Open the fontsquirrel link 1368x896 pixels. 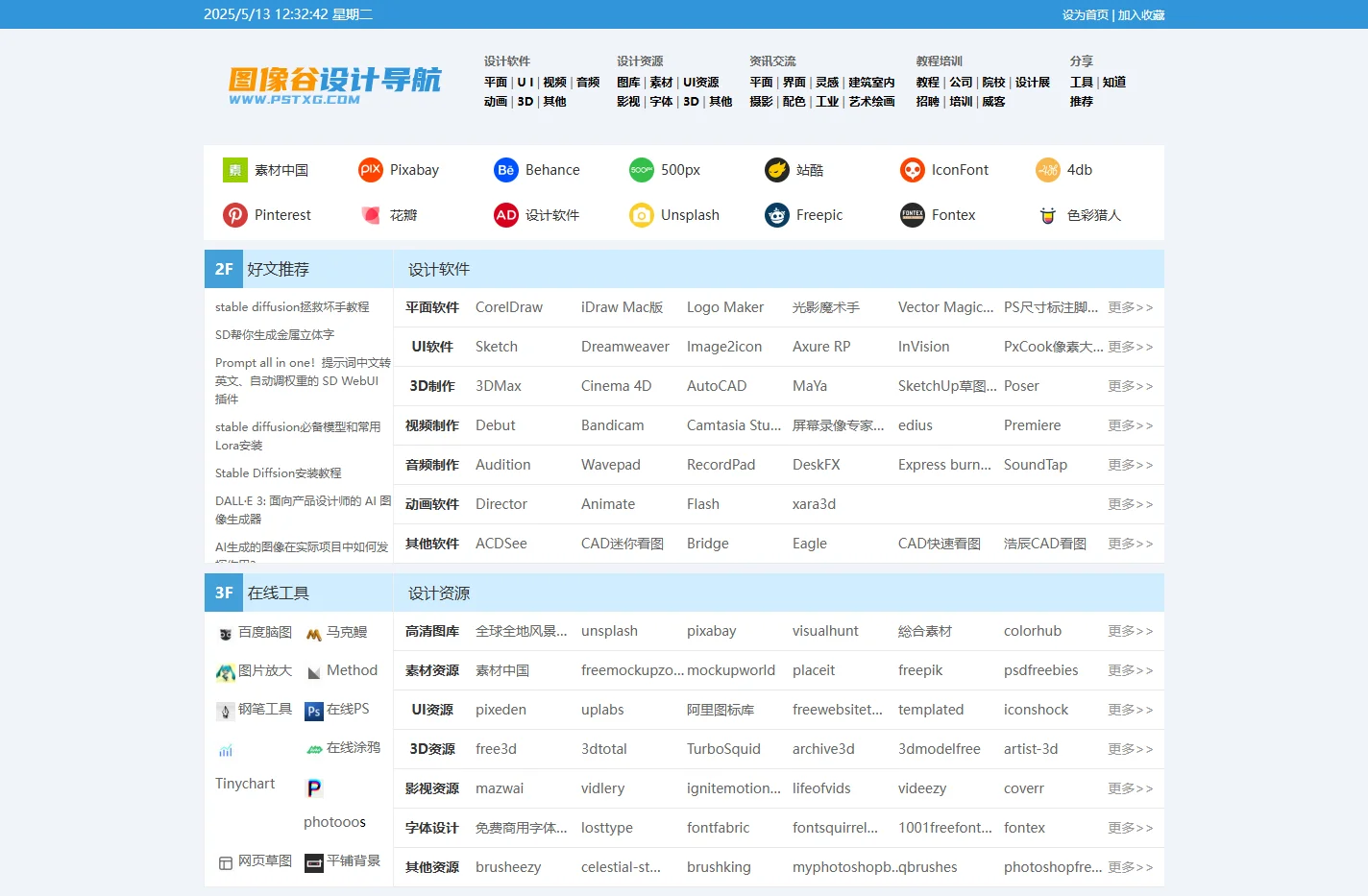click(x=835, y=828)
